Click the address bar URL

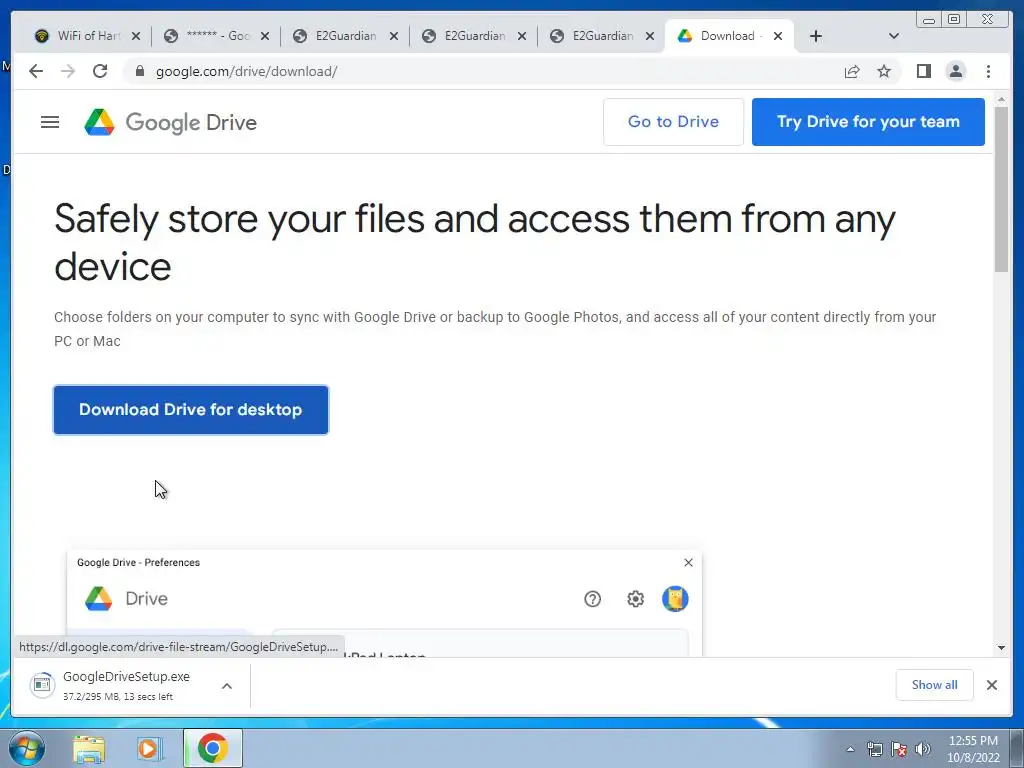tap(246, 71)
